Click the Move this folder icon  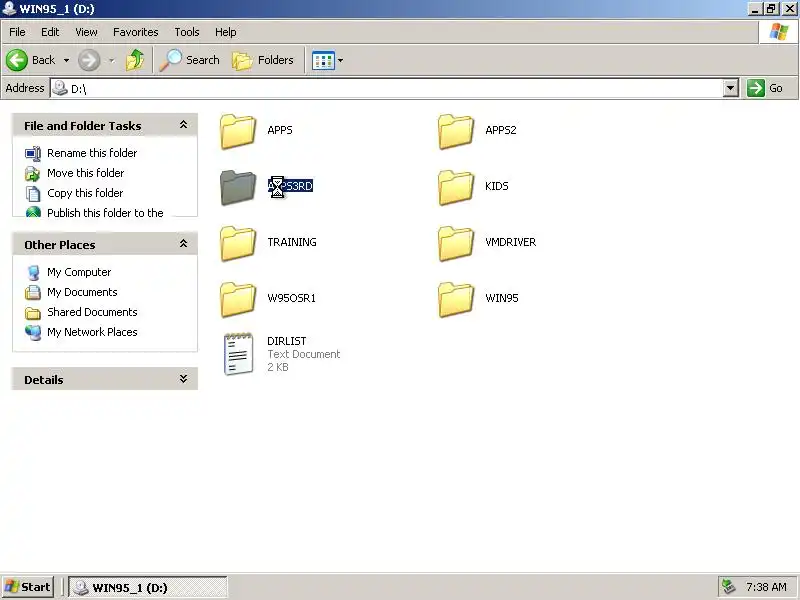(x=33, y=173)
